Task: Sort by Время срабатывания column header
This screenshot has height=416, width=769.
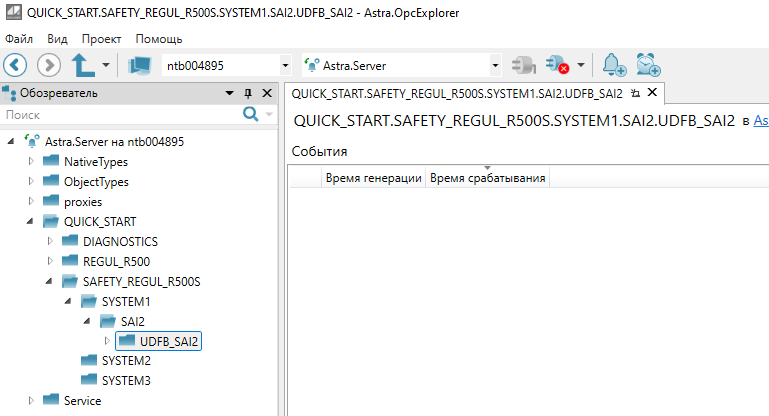Action: [x=487, y=178]
